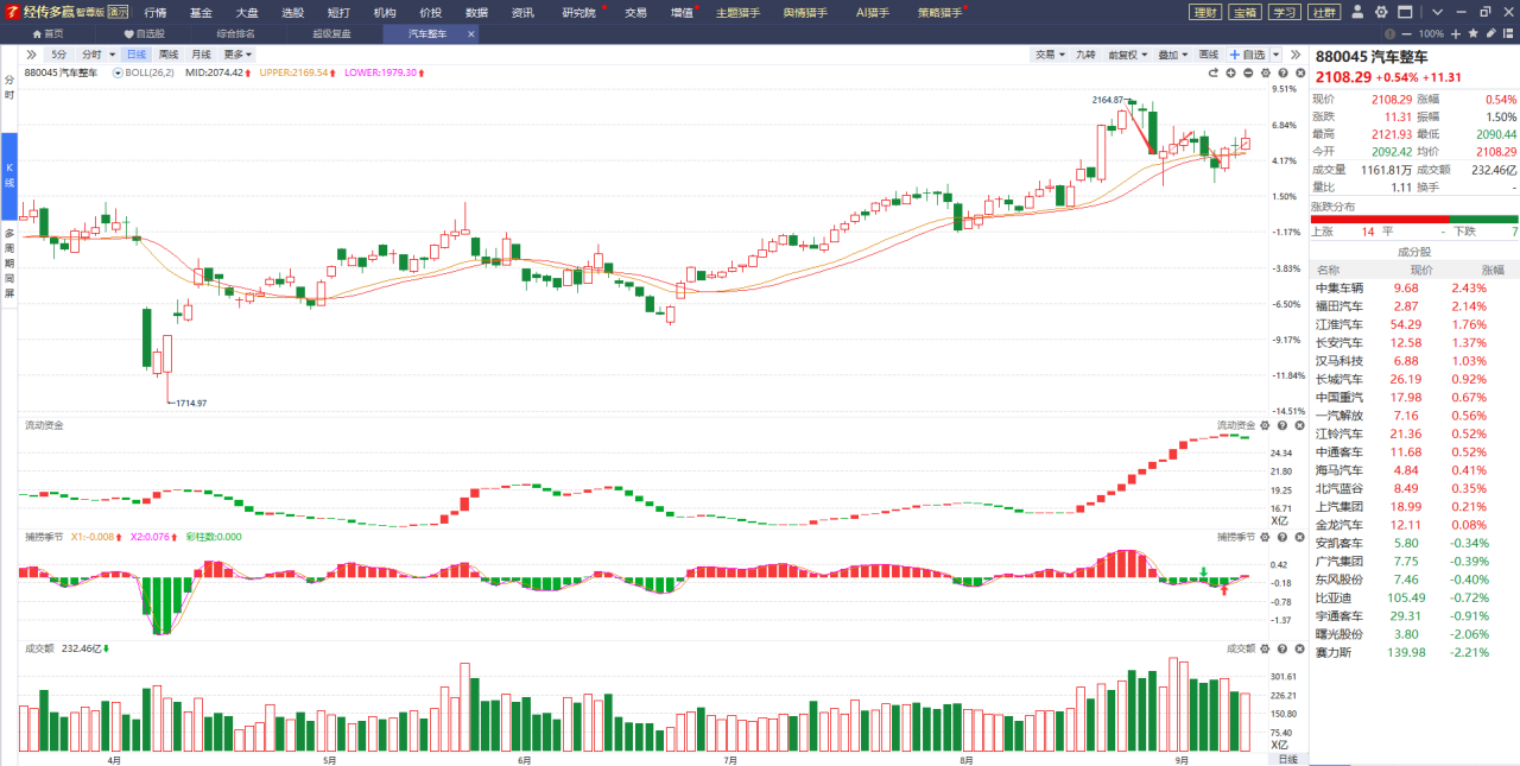Image resolution: width=1520 pixels, height=766 pixels.
Task: Open 成交额 indicator settings gear
Action: point(1264,648)
